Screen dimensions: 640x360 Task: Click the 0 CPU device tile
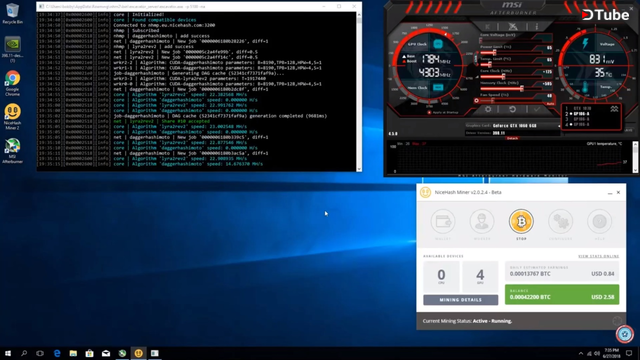(x=441, y=276)
